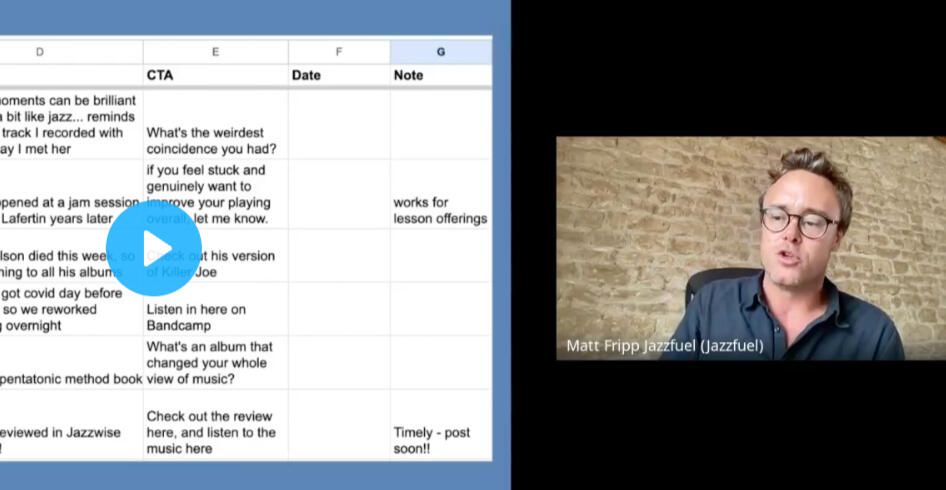946x490 pixels.
Task: Select column F header
Action: pos(339,52)
